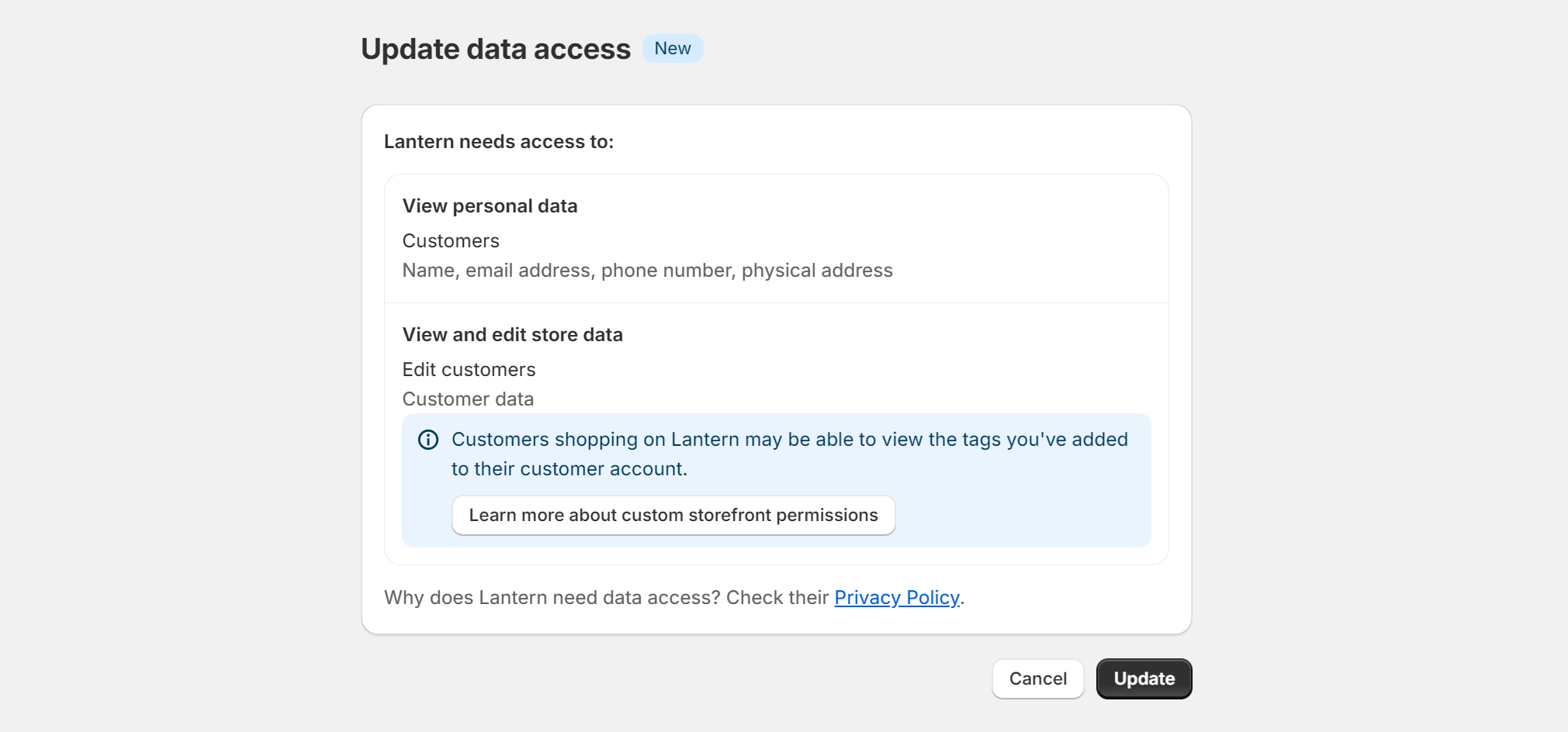Click the banner text about customer tags

click(790, 454)
